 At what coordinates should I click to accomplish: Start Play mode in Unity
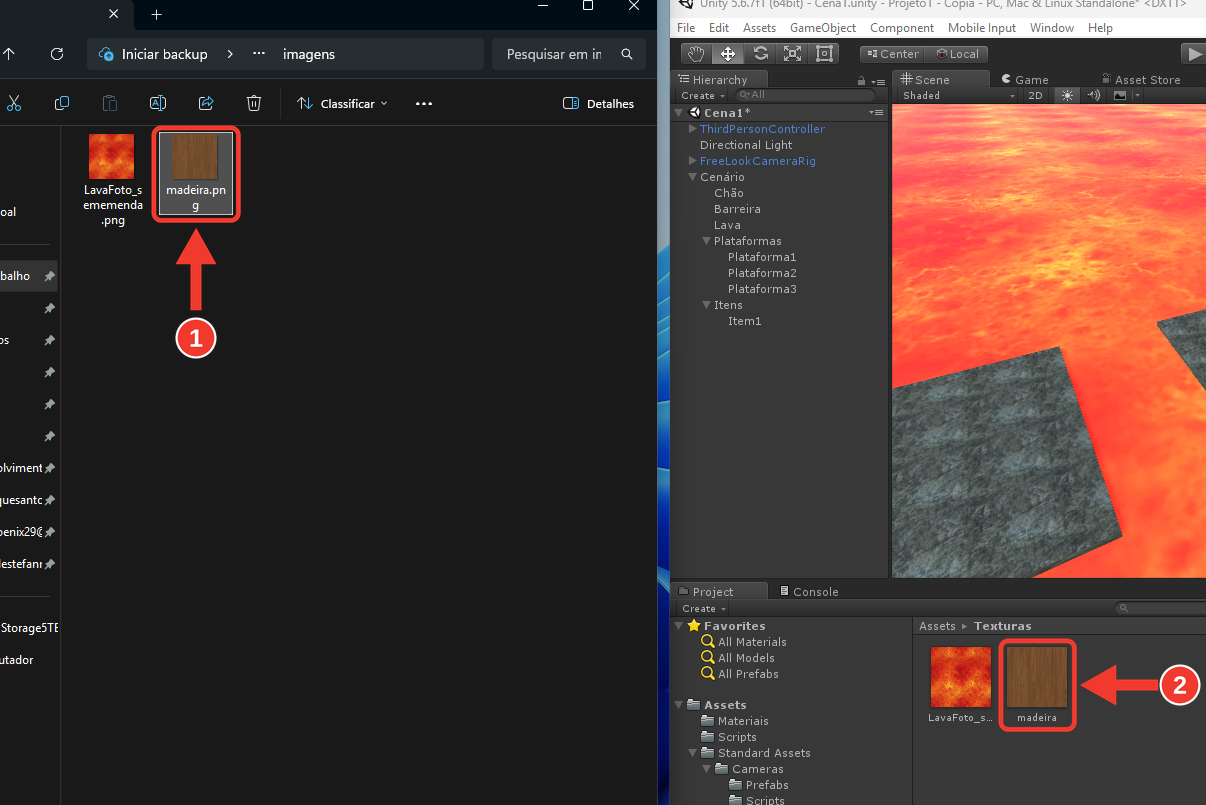[x=1194, y=54]
